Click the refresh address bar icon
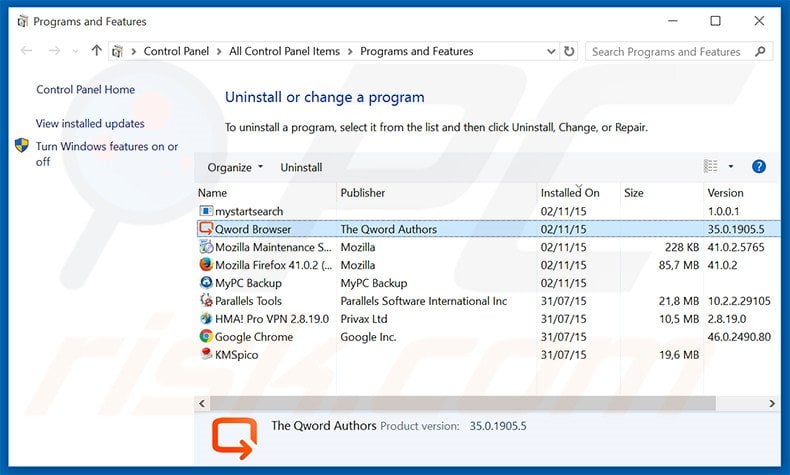 point(569,51)
